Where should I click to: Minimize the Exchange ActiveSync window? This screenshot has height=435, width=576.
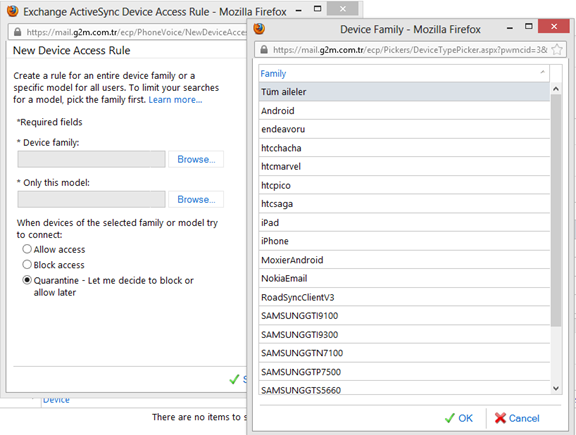pos(299,10)
